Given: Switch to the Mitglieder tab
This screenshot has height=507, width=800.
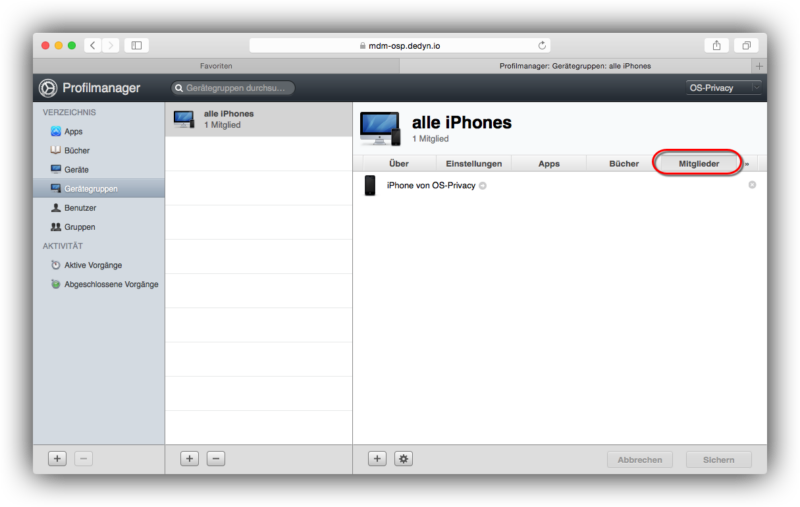Looking at the screenshot, I should coord(698,163).
